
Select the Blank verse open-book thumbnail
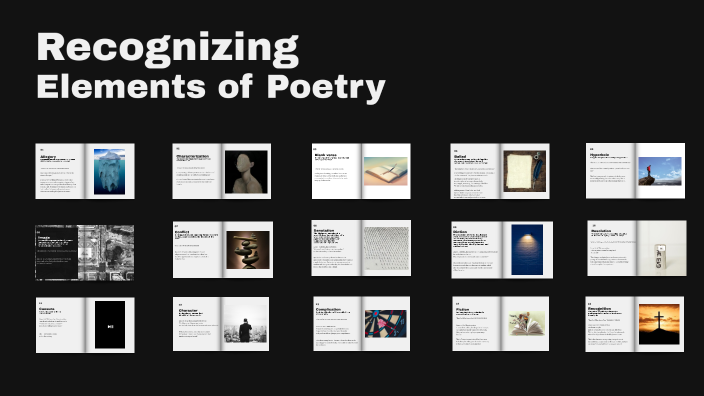[361, 171]
